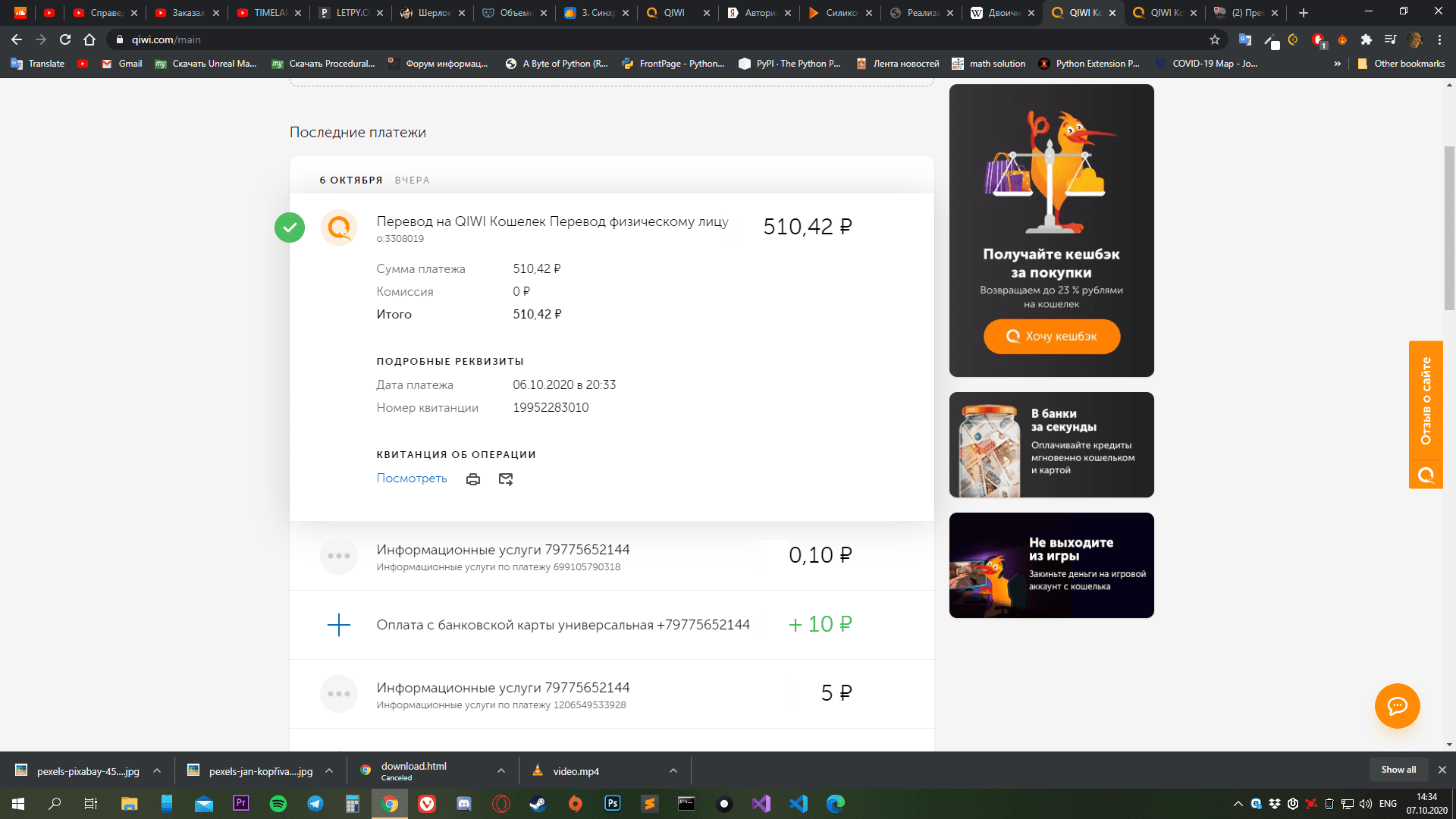Switch to the Авториз browser tab
The width and height of the screenshot is (1456, 819).
760,13
